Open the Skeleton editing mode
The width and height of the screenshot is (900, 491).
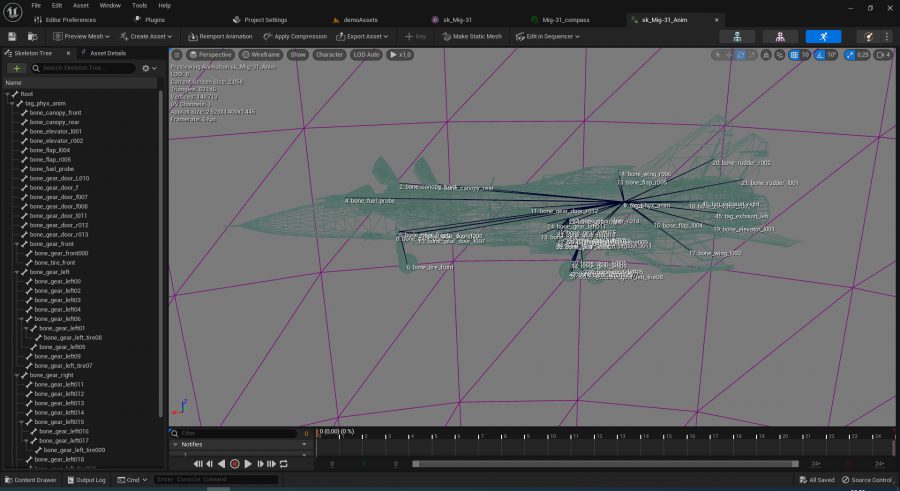point(737,36)
